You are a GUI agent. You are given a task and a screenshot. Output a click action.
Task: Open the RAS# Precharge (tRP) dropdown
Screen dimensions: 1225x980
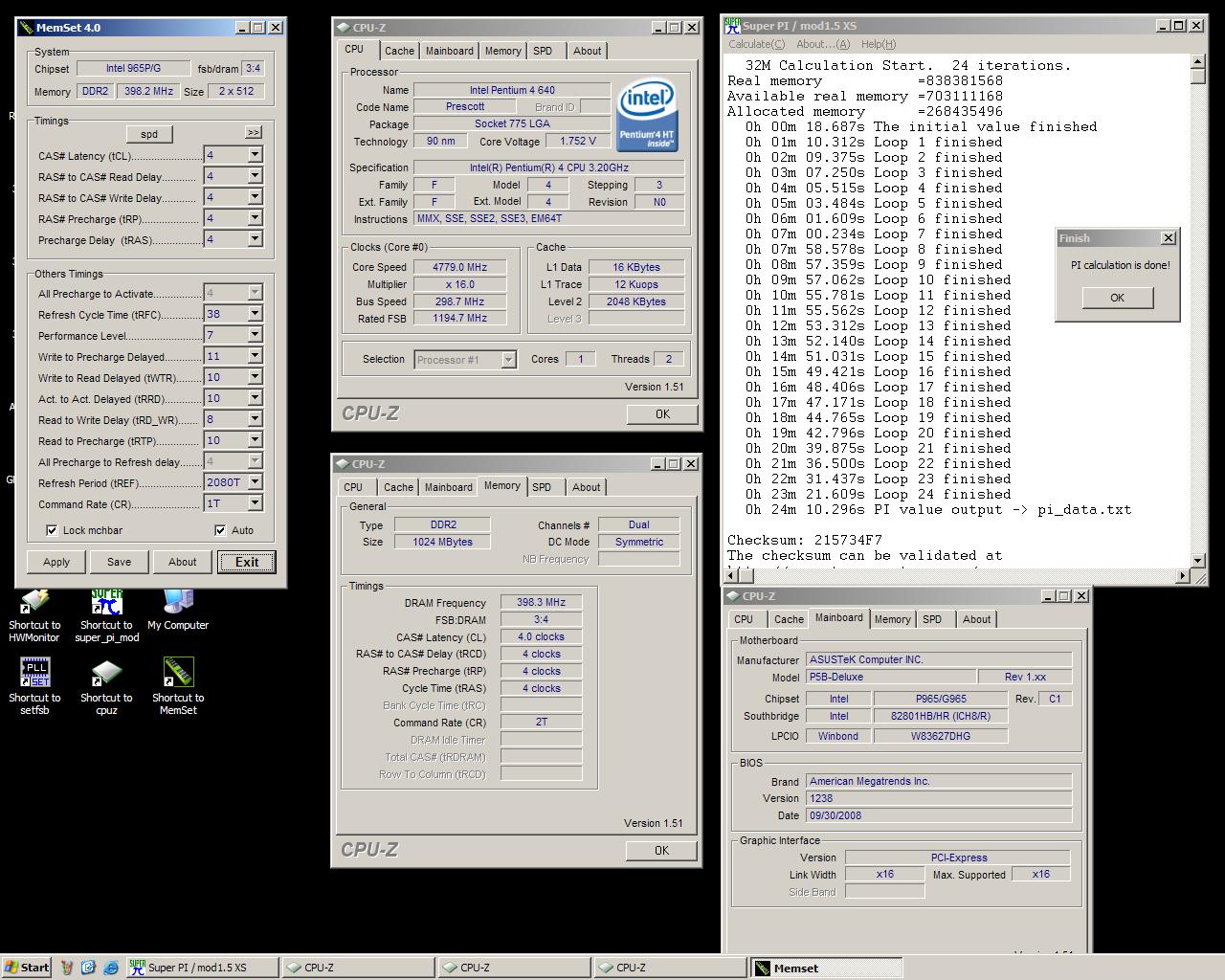[x=255, y=218]
